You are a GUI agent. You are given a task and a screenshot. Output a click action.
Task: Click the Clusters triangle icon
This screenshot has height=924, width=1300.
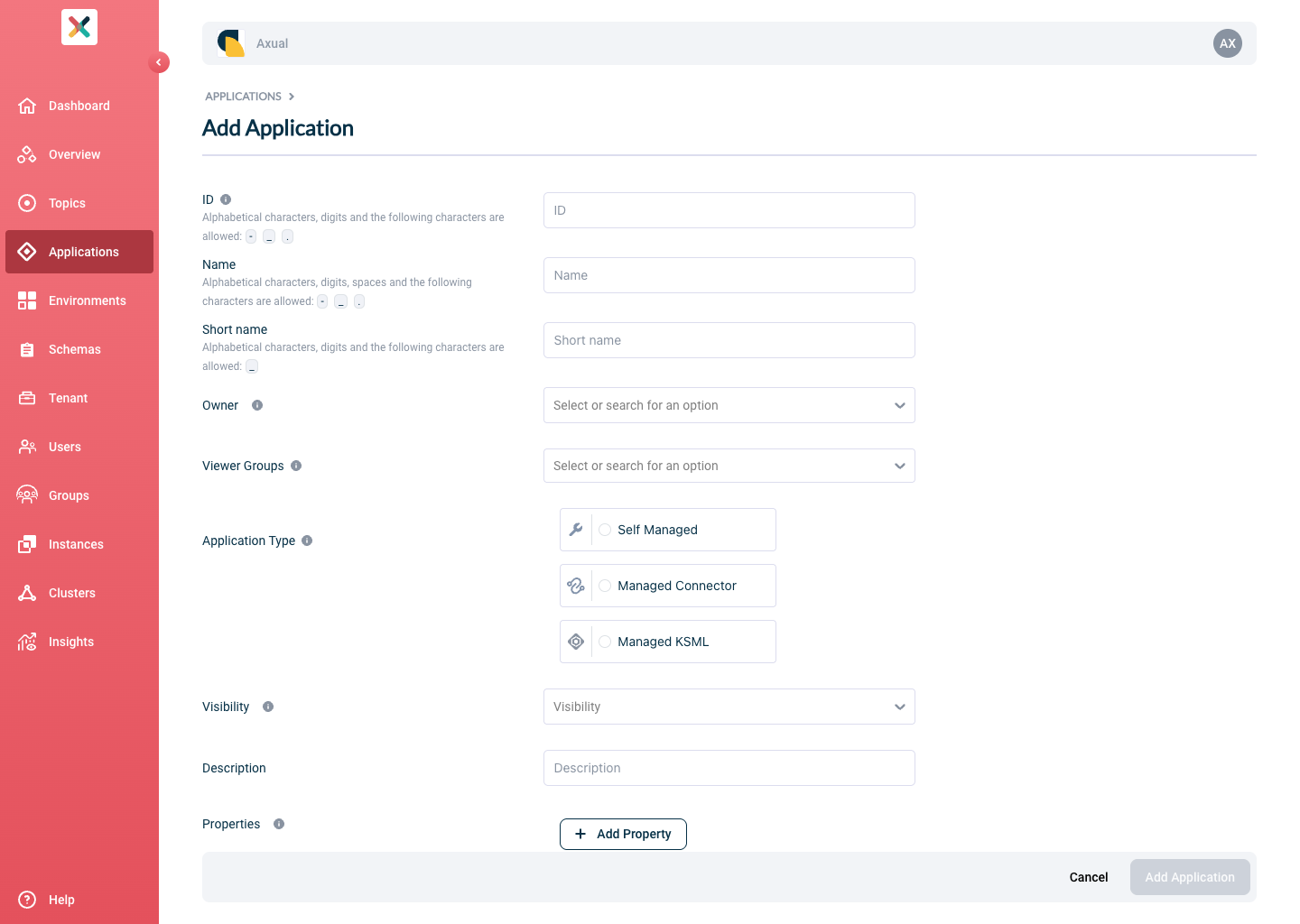27,593
